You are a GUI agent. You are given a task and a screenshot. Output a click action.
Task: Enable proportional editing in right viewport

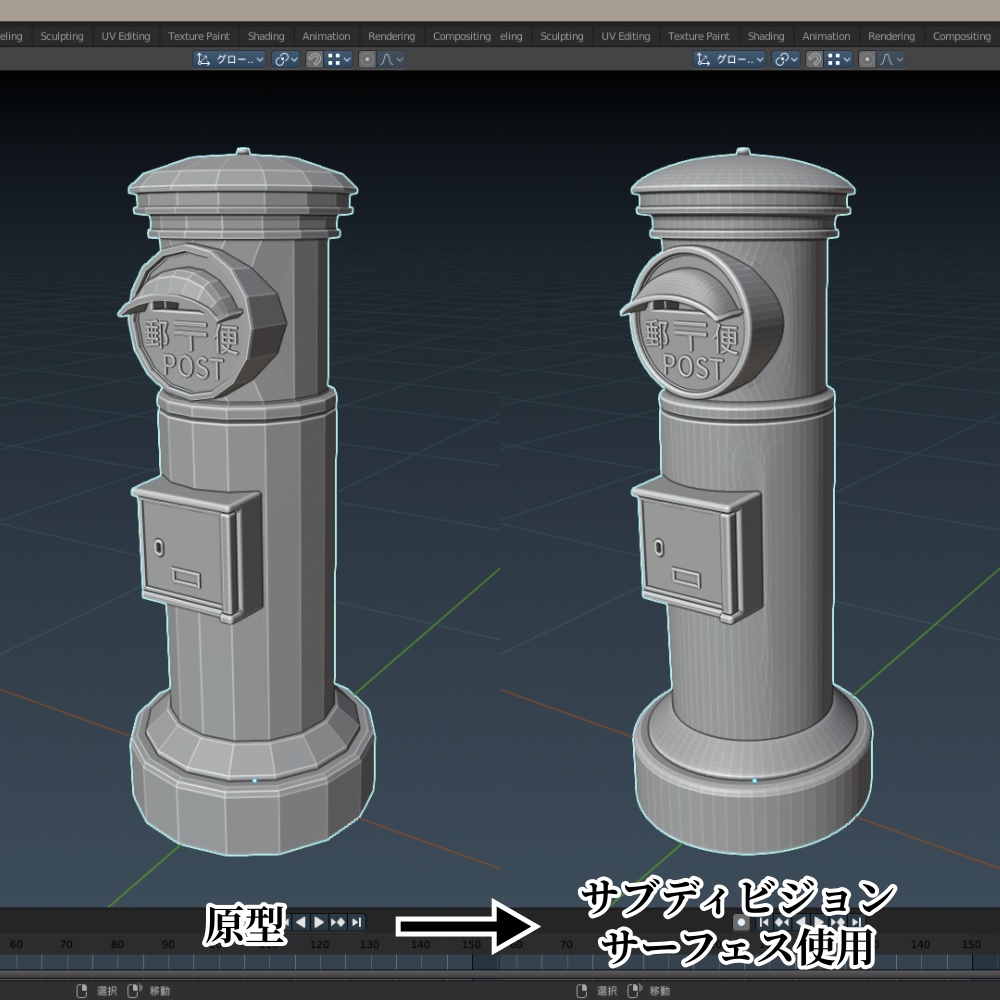point(867,58)
